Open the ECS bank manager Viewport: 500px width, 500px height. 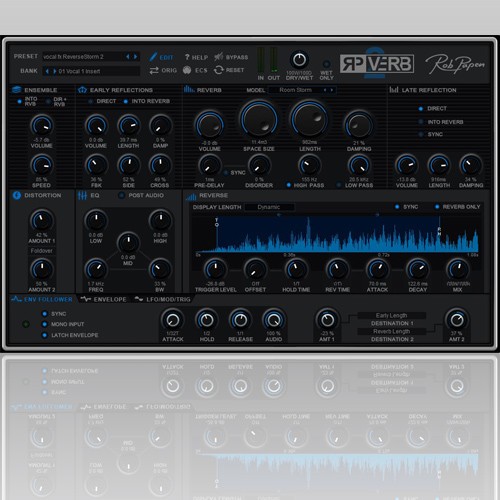tap(187, 70)
